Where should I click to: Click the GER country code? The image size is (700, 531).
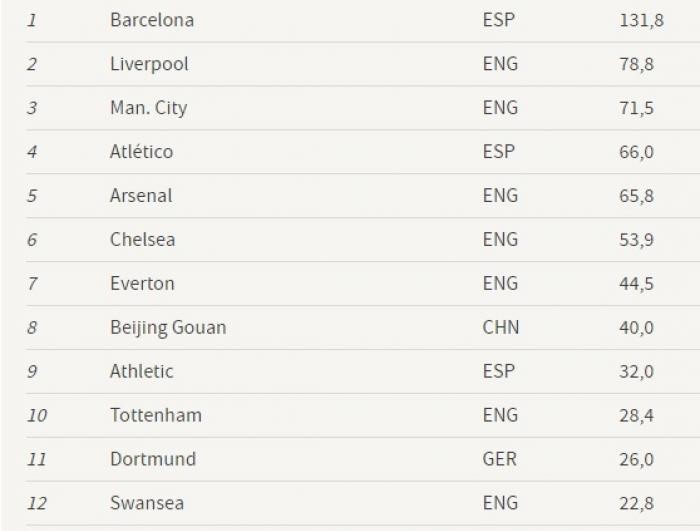(x=500, y=459)
